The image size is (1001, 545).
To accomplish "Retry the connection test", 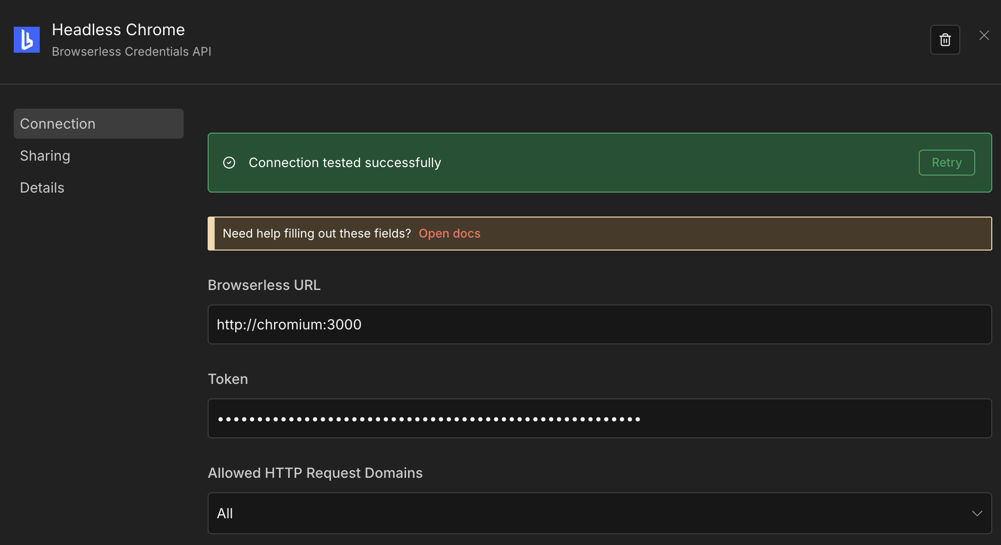I will (946, 163).
